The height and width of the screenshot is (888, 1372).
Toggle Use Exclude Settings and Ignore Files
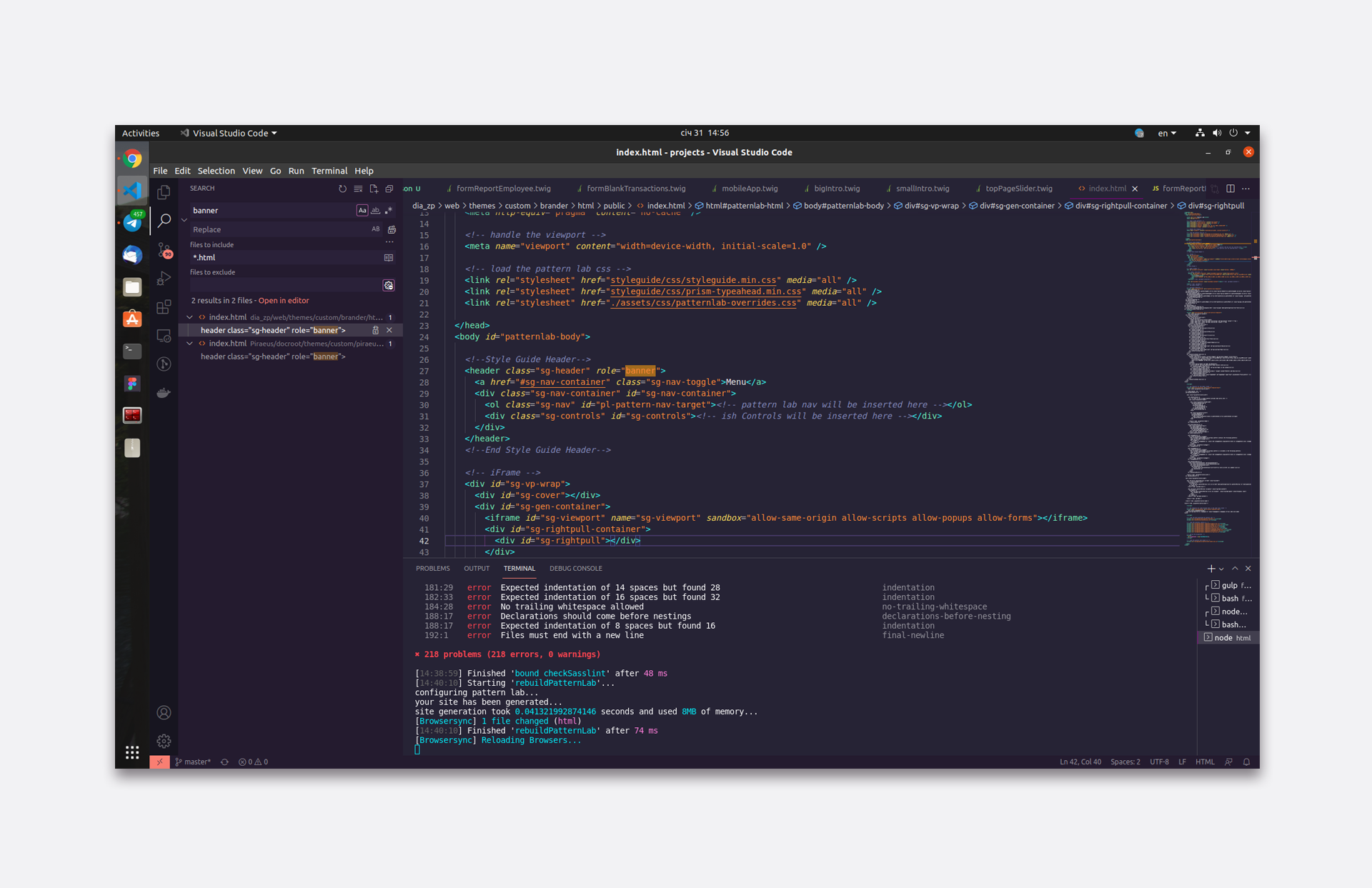[x=389, y=285]
